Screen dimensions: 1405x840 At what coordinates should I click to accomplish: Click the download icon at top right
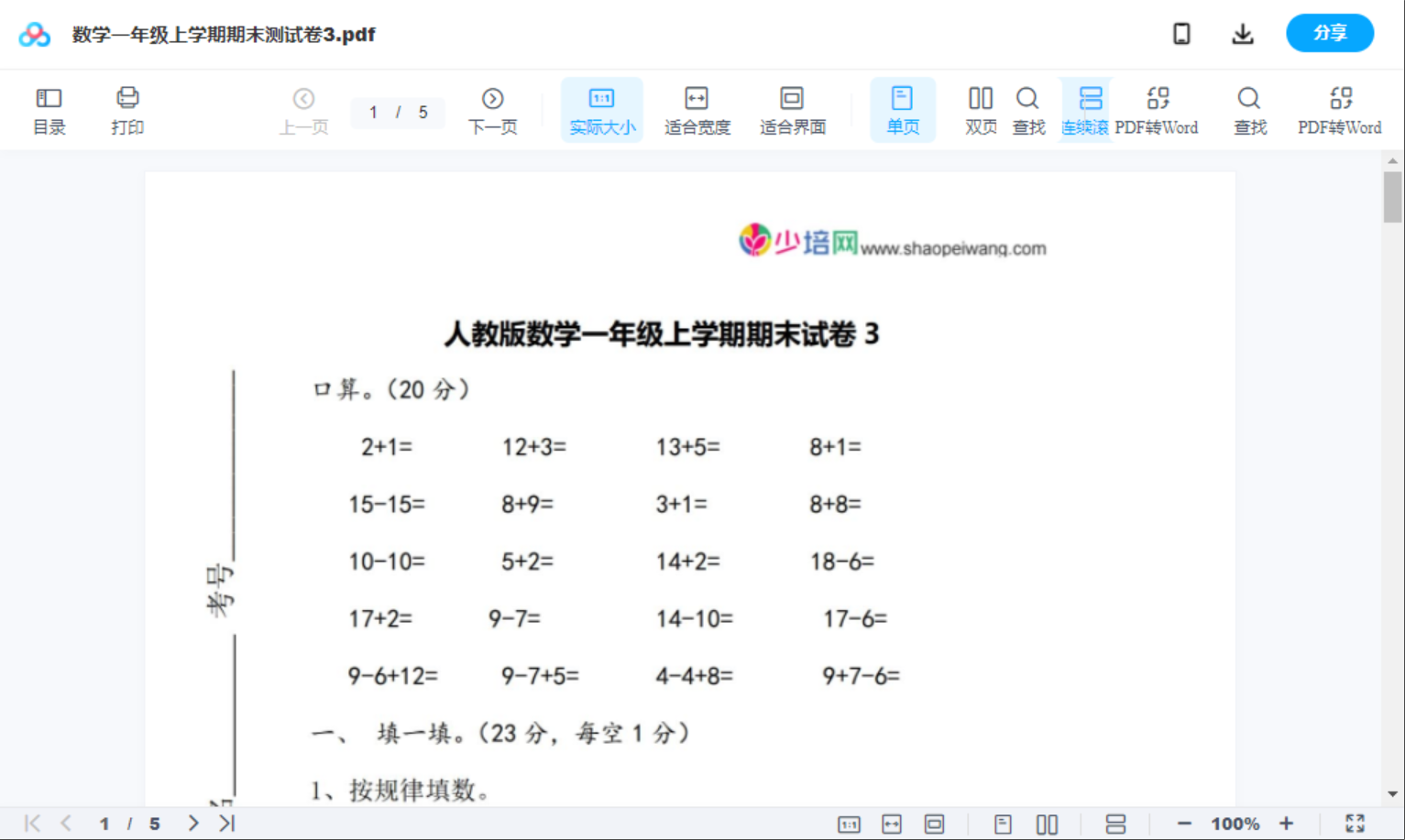click(x=1243, y=33)
